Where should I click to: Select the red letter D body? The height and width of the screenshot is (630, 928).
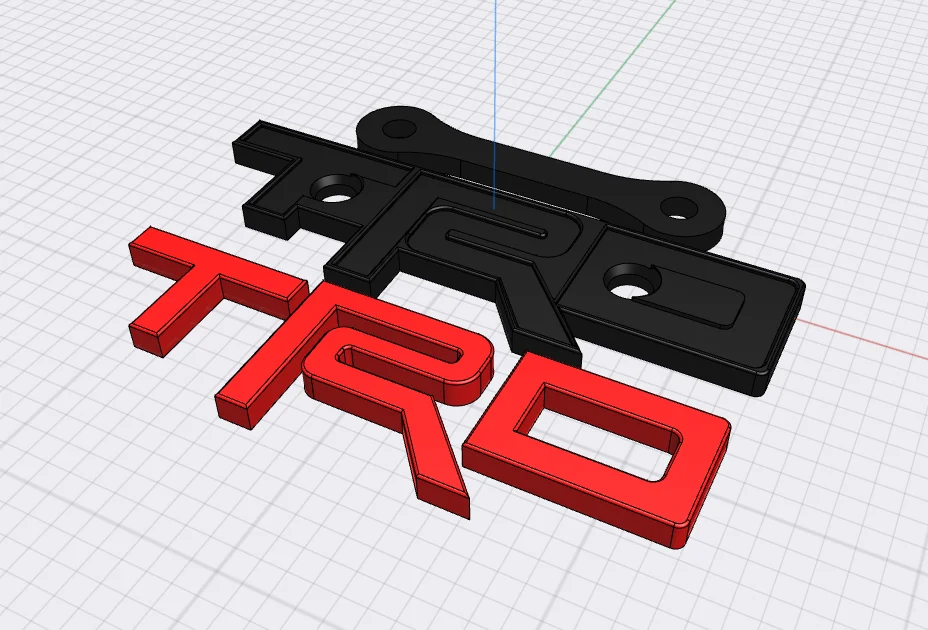pos(598,450)
